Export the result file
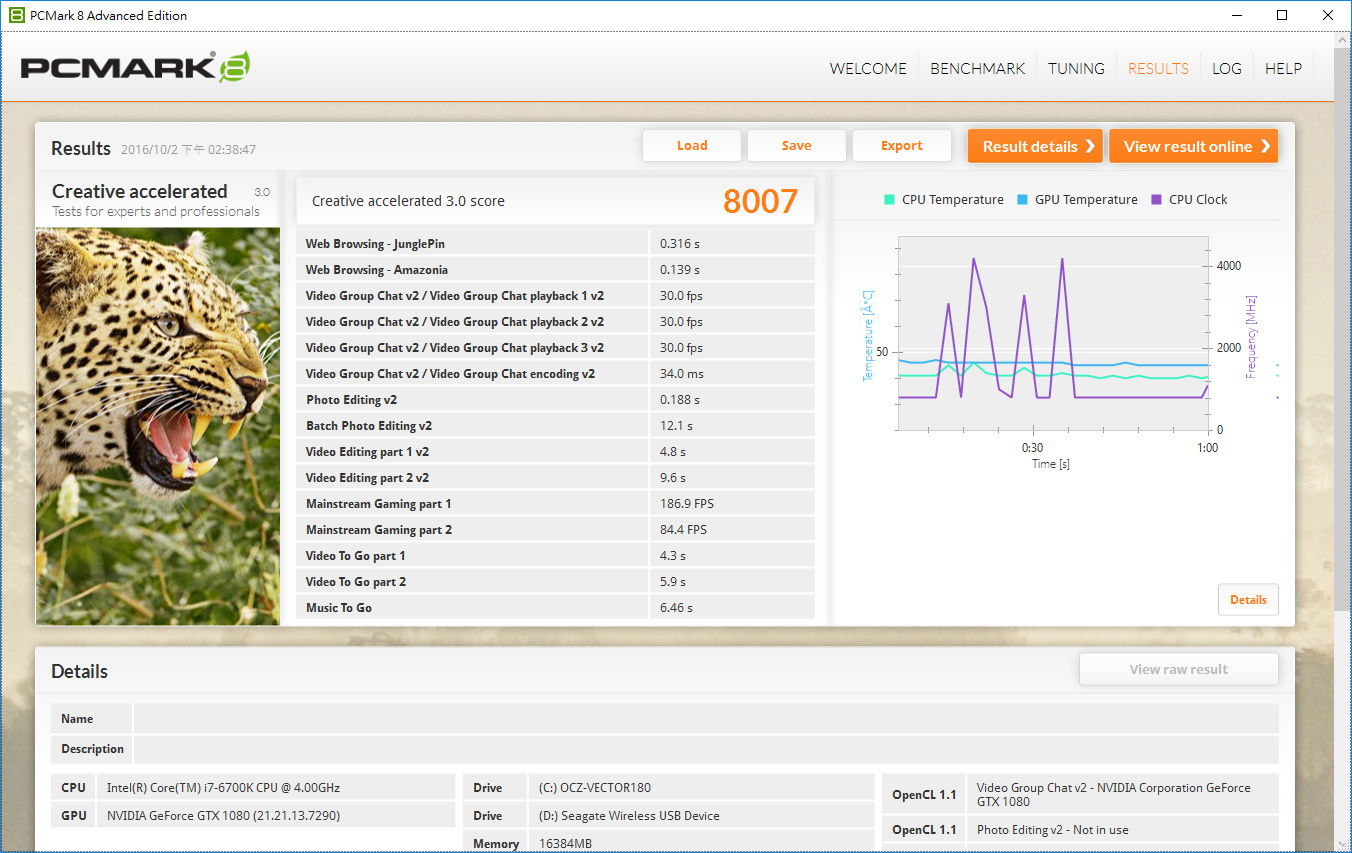 click(901, 146)
